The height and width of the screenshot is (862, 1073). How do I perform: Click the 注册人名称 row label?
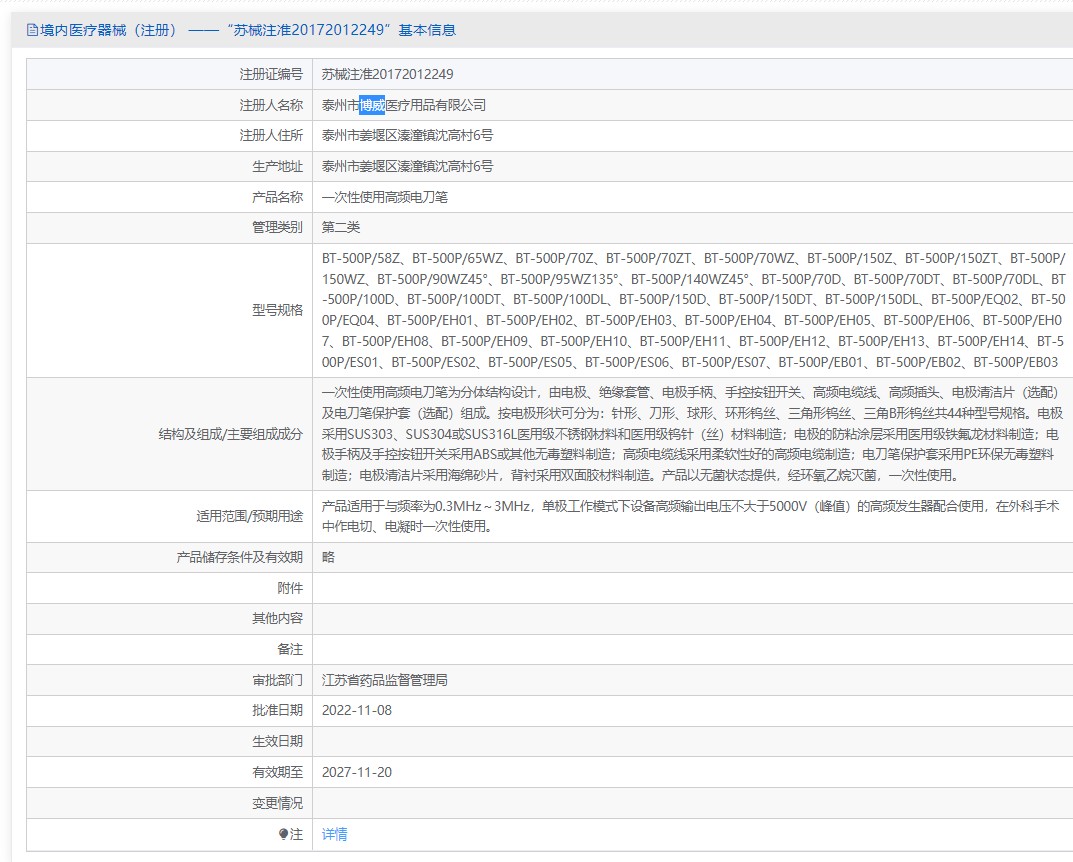pyautogui.click(x=271, y=105)
